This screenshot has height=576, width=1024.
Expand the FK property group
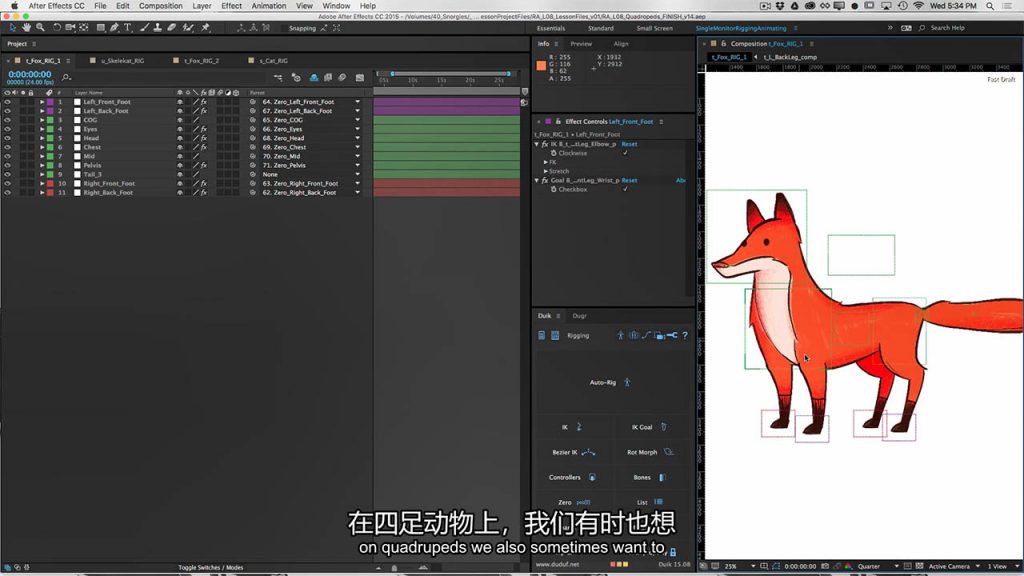click(x=546, y=162)
